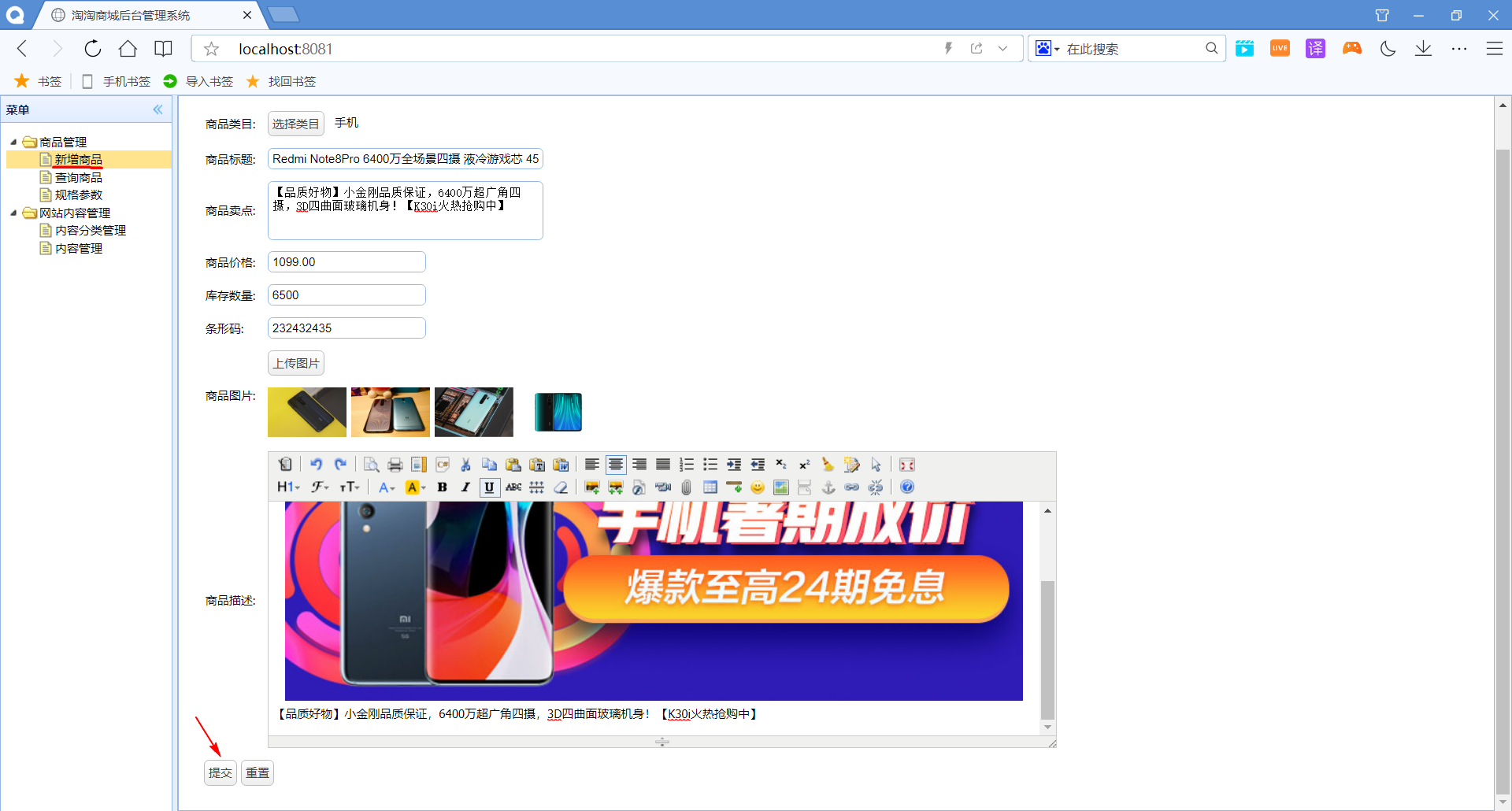
Task: Open HTML source view in editor
Action: point(285,465)
